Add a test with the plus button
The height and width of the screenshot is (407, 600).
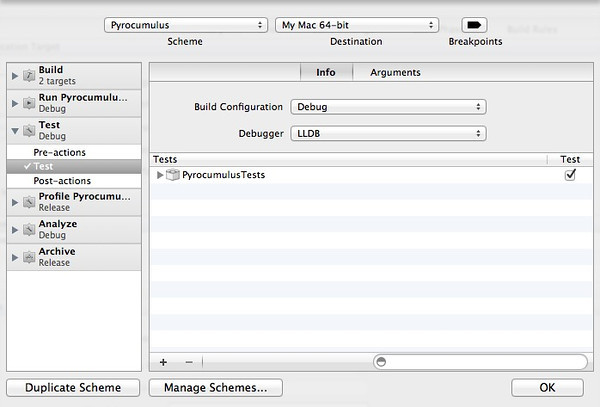pos(163,362)
